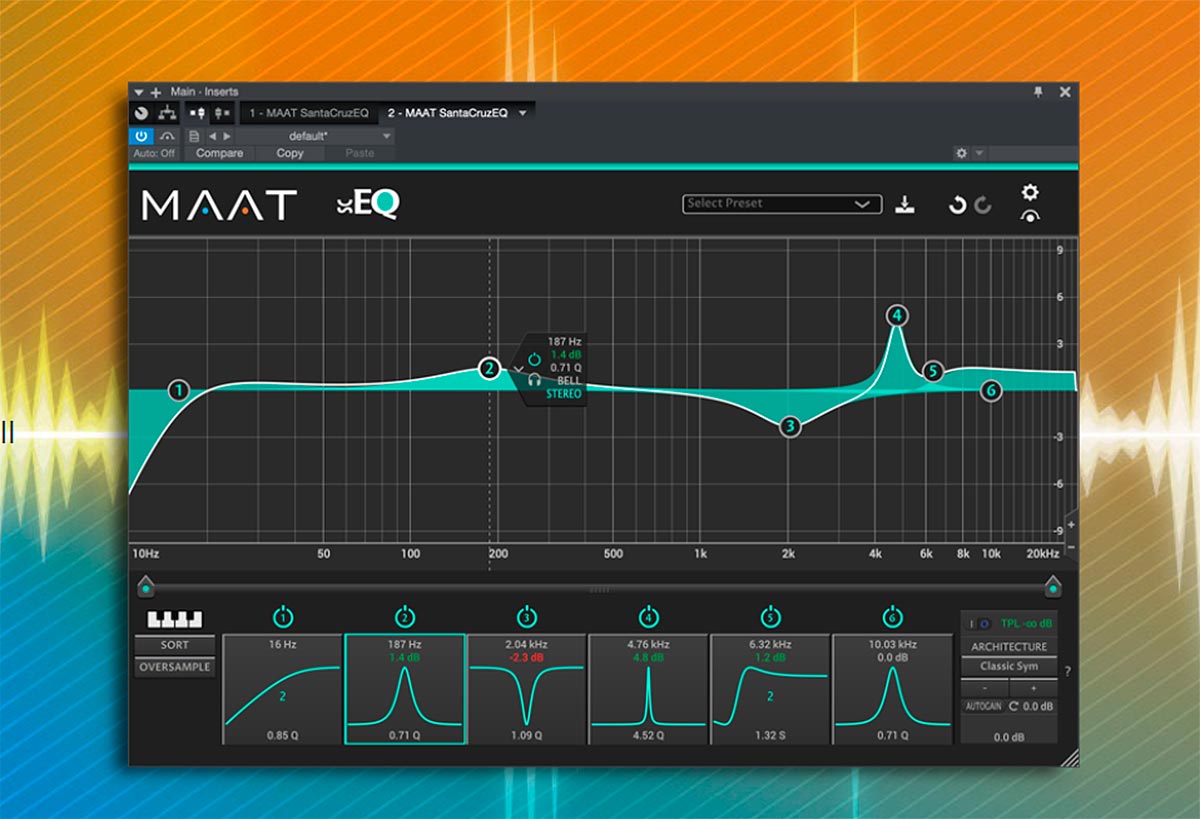
Task: Select EQ node 2 on the graph
Action: click(489, 368)
